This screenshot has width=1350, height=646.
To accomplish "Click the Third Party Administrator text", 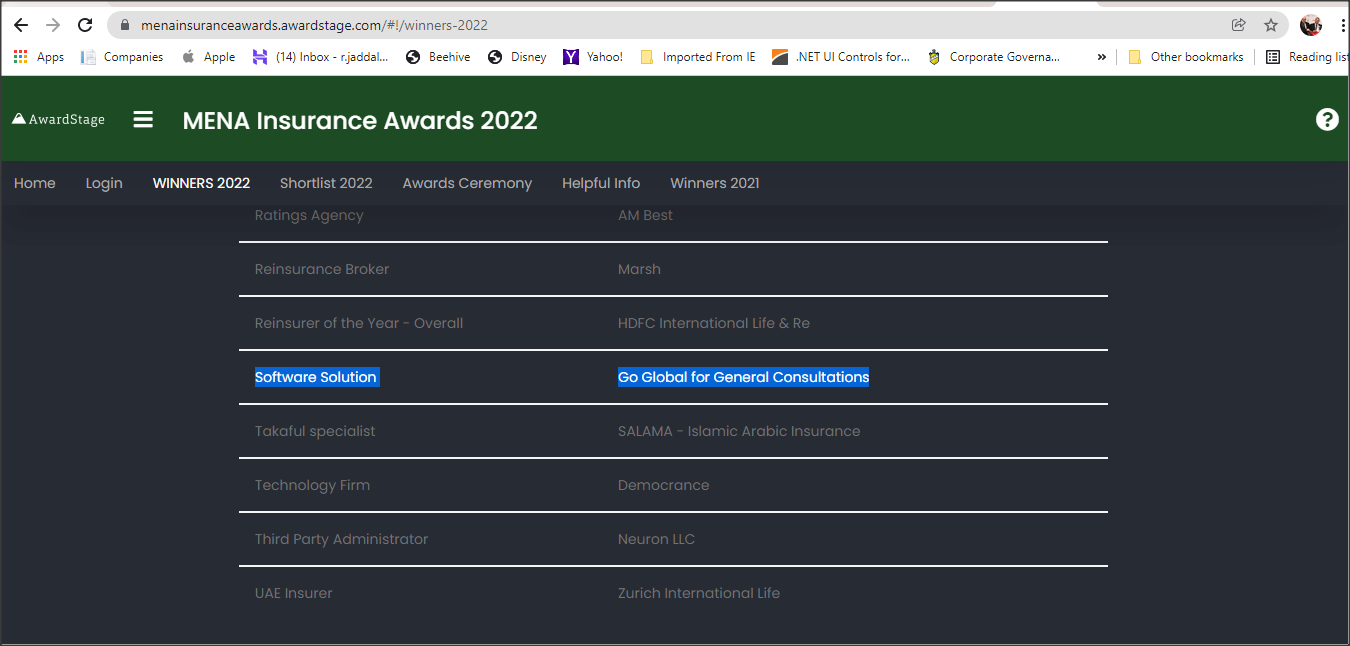I will [341, 539].
